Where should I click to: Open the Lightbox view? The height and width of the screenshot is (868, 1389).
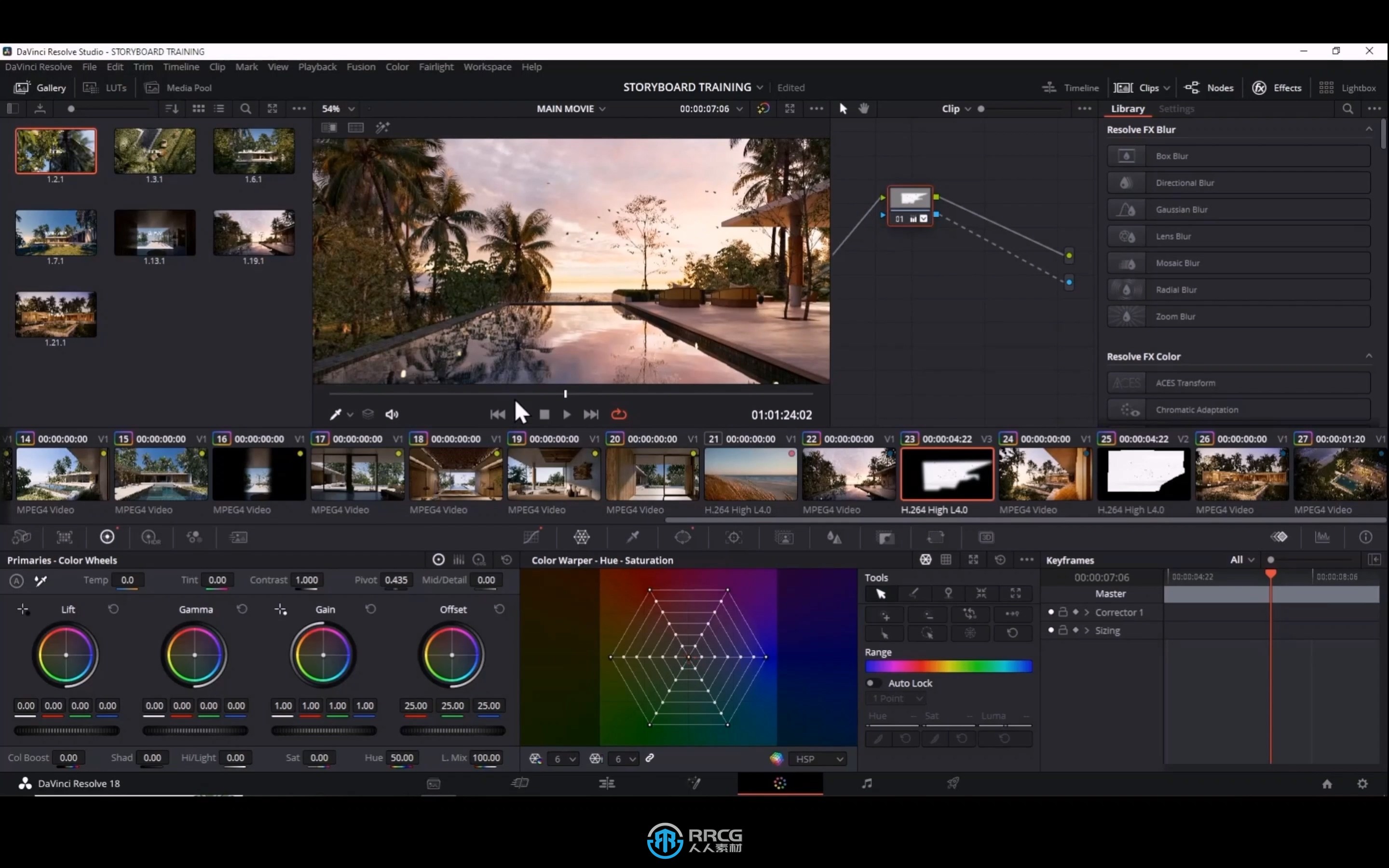1347,88
